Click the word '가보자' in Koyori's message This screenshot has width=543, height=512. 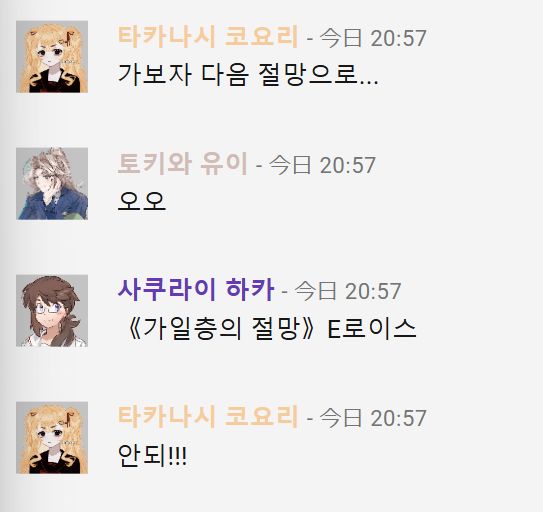point(155,75)
